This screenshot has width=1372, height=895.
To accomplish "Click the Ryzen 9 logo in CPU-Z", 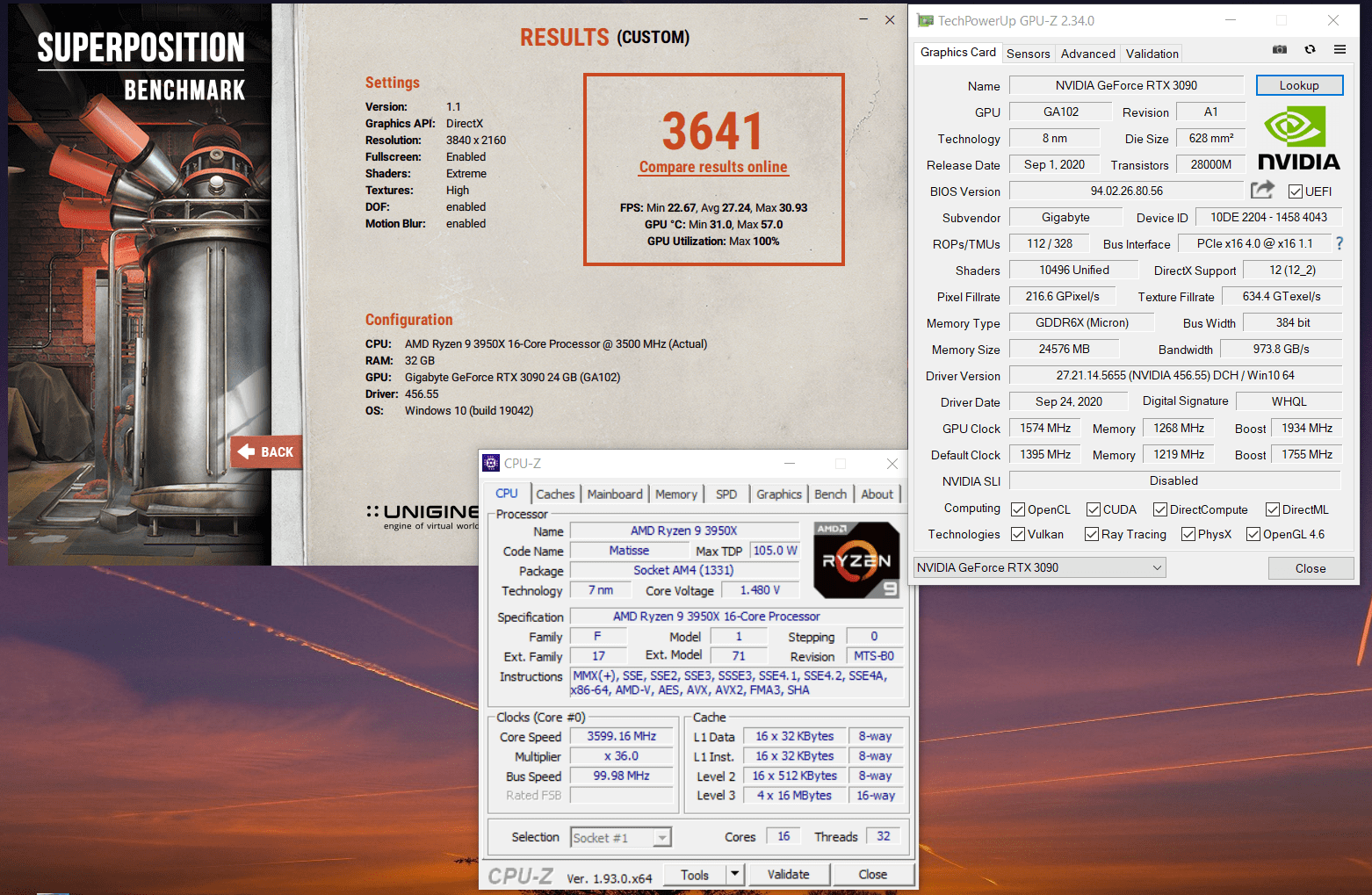I will (856, 560).
